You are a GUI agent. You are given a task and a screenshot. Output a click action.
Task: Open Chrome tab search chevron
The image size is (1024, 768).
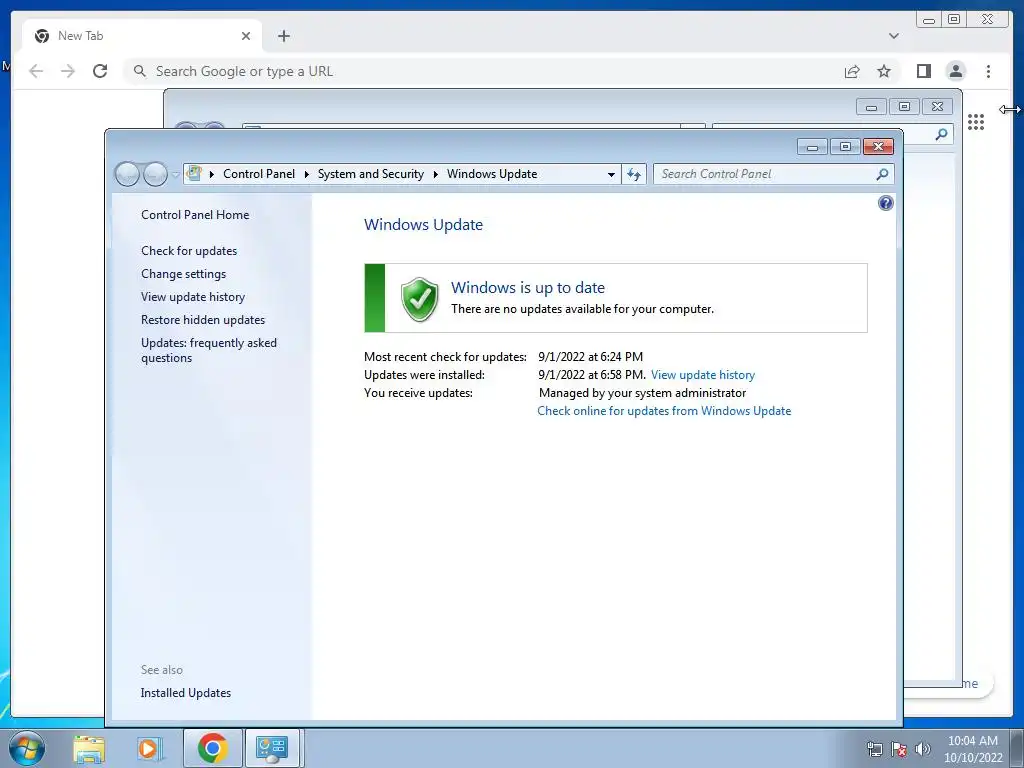(x=893, y=36)
